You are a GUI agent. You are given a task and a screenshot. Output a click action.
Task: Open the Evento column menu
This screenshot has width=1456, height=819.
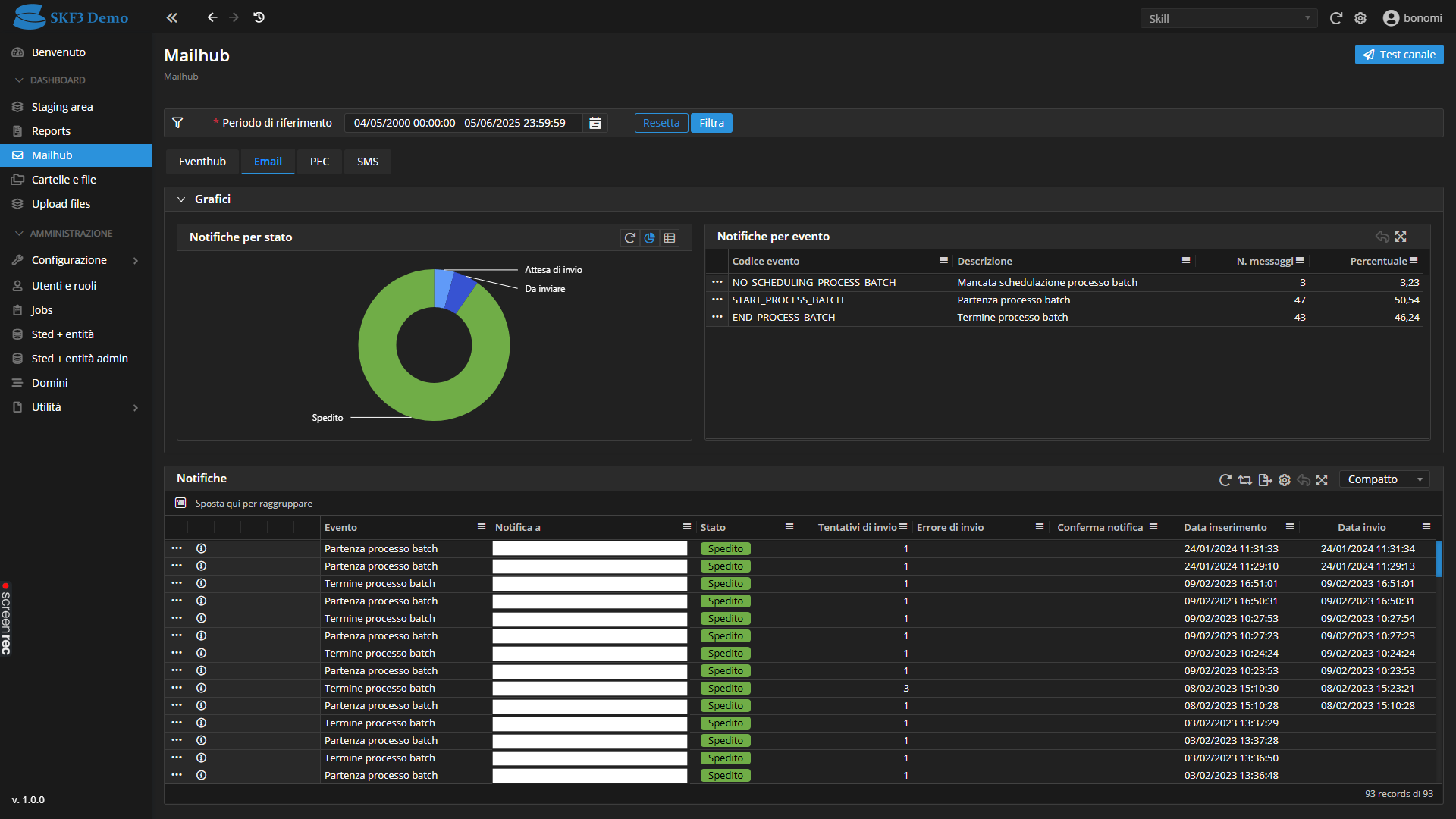pos(481,527)
